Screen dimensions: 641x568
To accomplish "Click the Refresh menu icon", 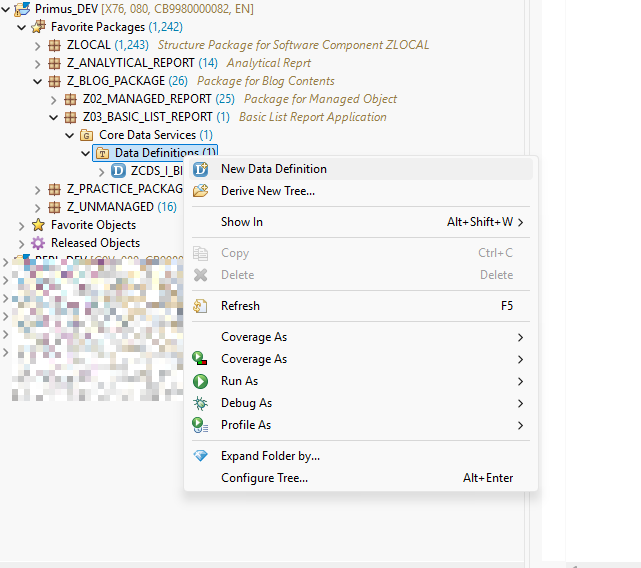I will tap(200, 306).
